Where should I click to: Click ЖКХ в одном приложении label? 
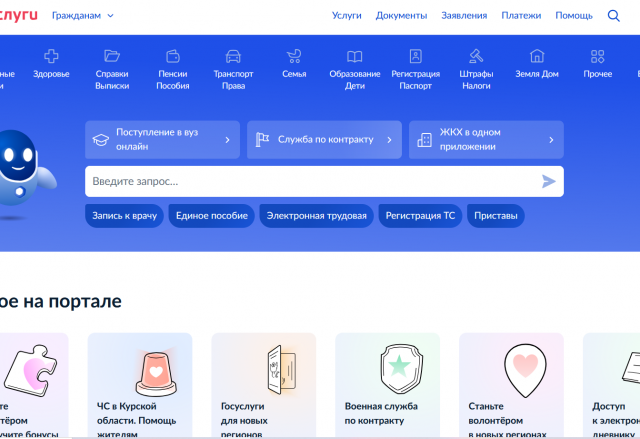point(470,140)
